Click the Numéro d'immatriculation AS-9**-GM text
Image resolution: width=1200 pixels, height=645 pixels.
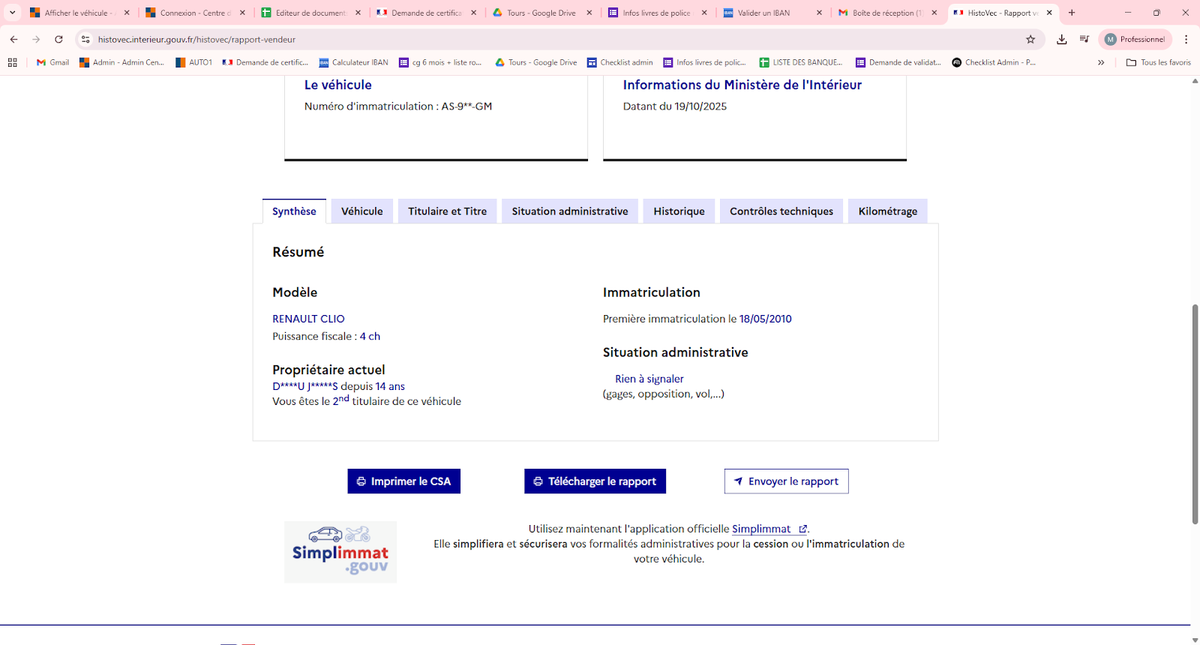398,105
